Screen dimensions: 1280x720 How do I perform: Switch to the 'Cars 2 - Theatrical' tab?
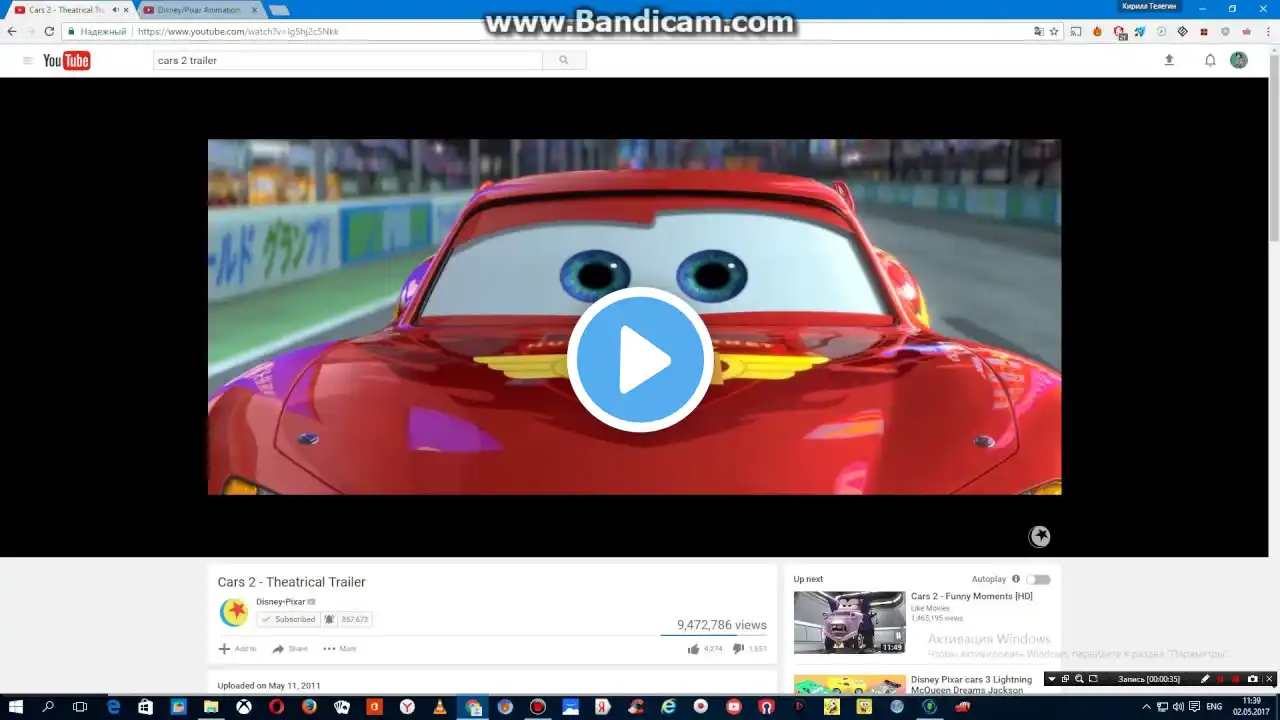pos(70,10)
